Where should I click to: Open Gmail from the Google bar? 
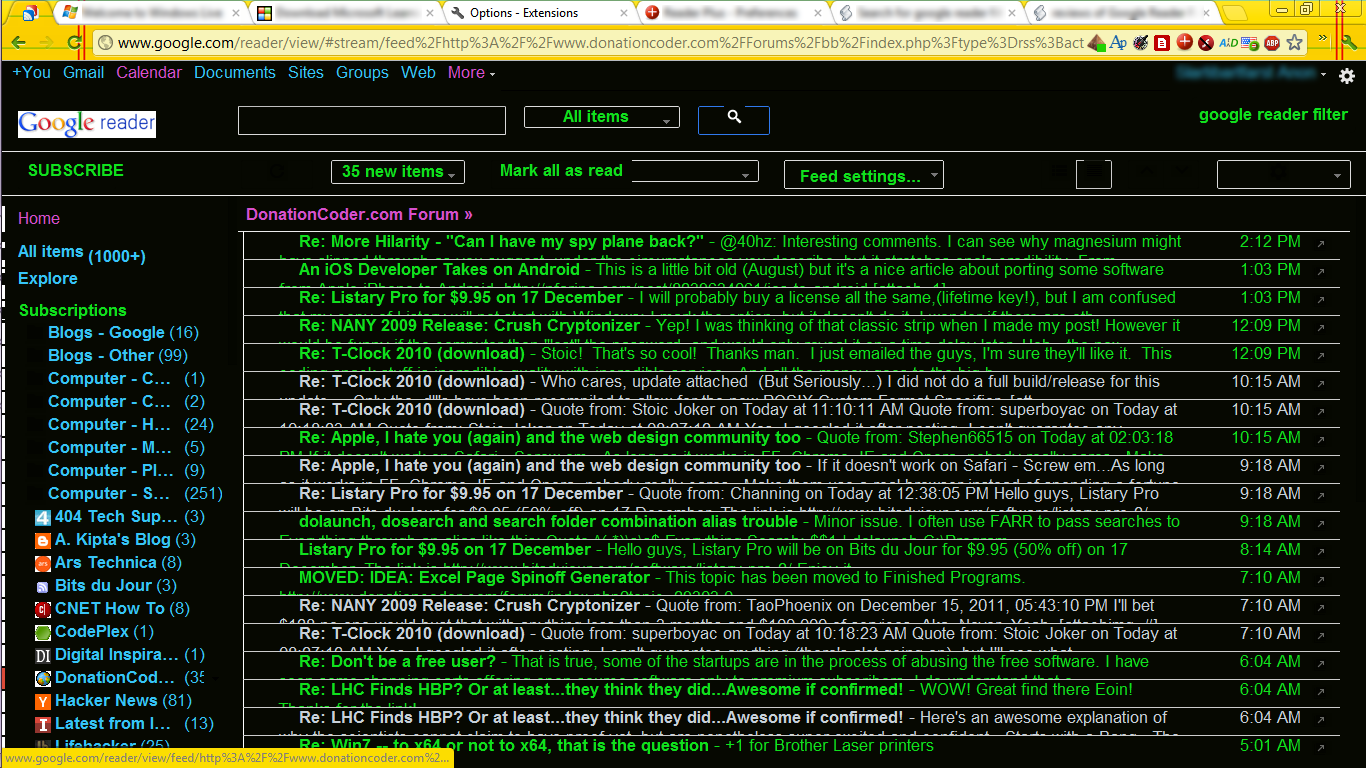pyautogui.click(x=84, y=73)
